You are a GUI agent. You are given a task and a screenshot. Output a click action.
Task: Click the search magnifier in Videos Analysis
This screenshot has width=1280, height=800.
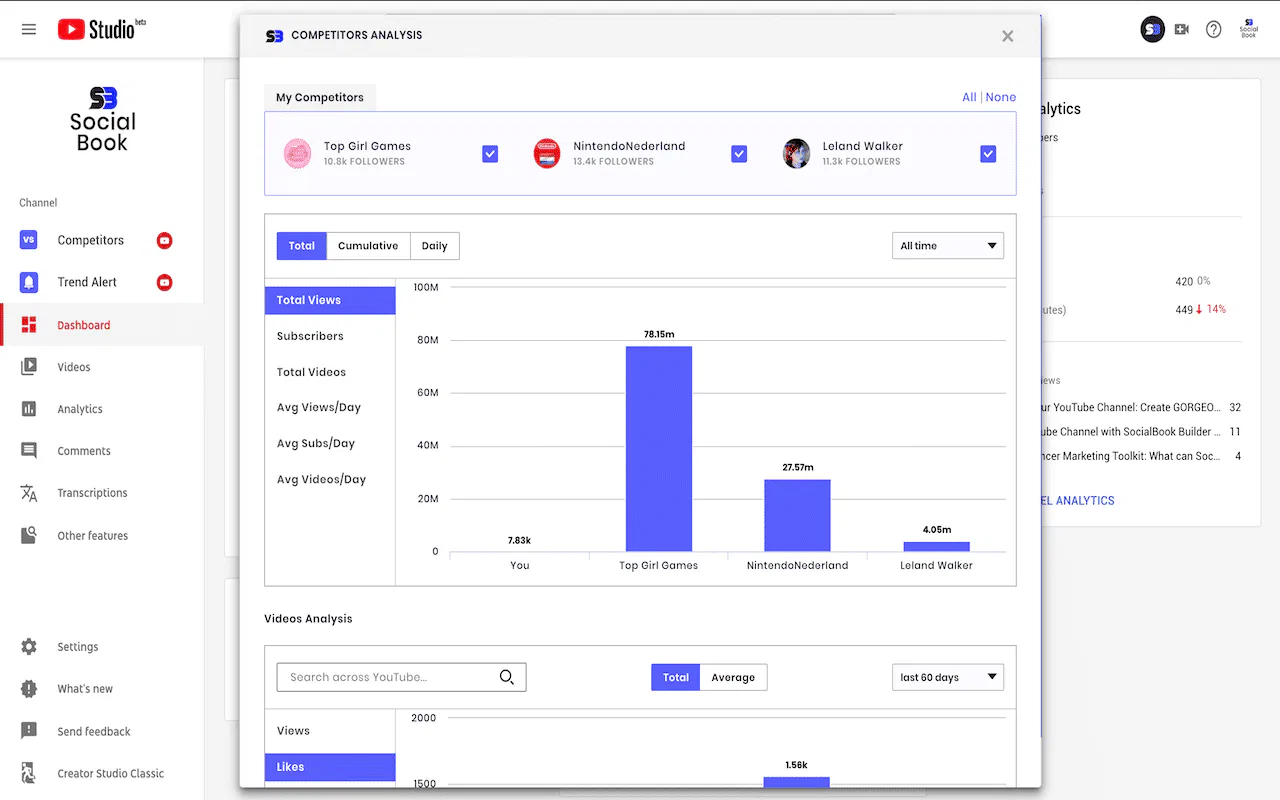tap(508, 676)
